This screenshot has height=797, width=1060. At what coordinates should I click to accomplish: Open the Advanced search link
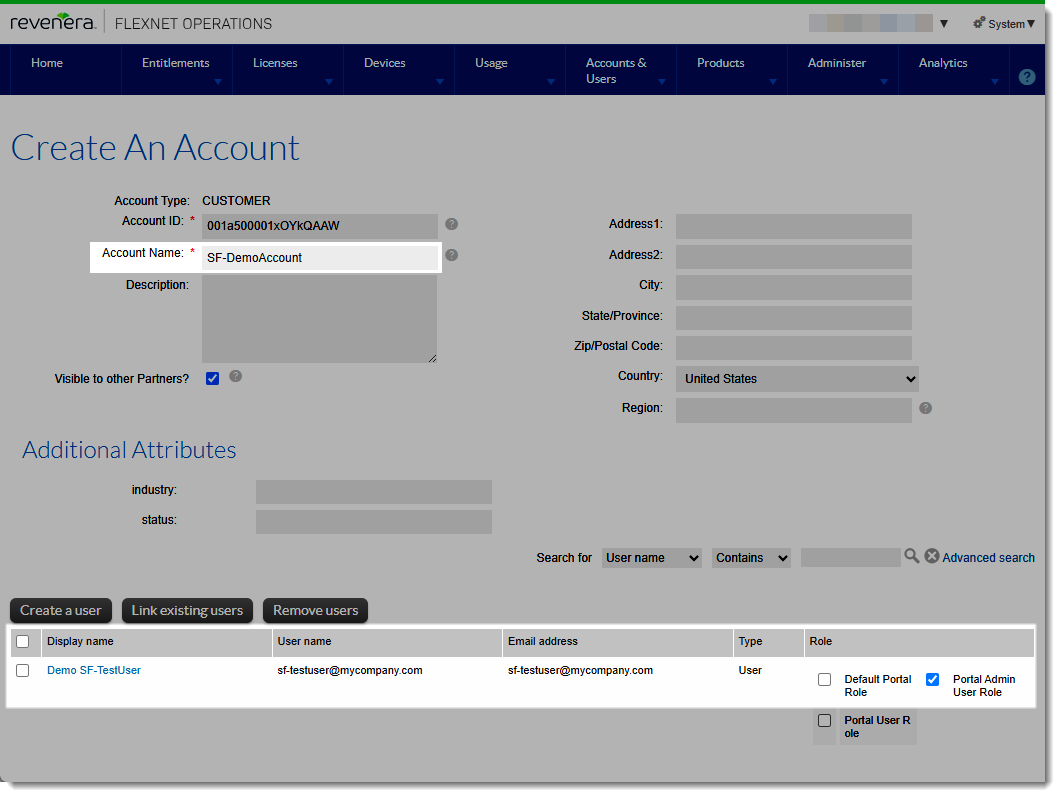tap(988, 558)
